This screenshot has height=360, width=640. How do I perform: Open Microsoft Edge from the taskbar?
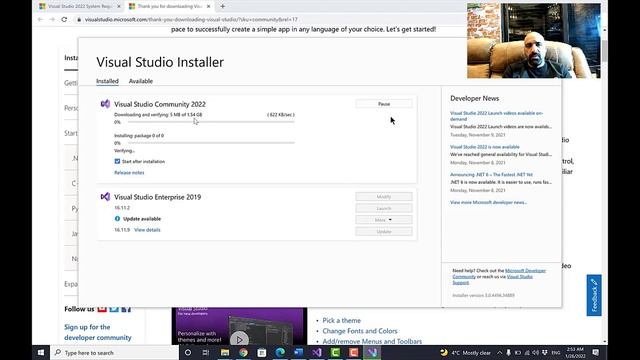280,353
